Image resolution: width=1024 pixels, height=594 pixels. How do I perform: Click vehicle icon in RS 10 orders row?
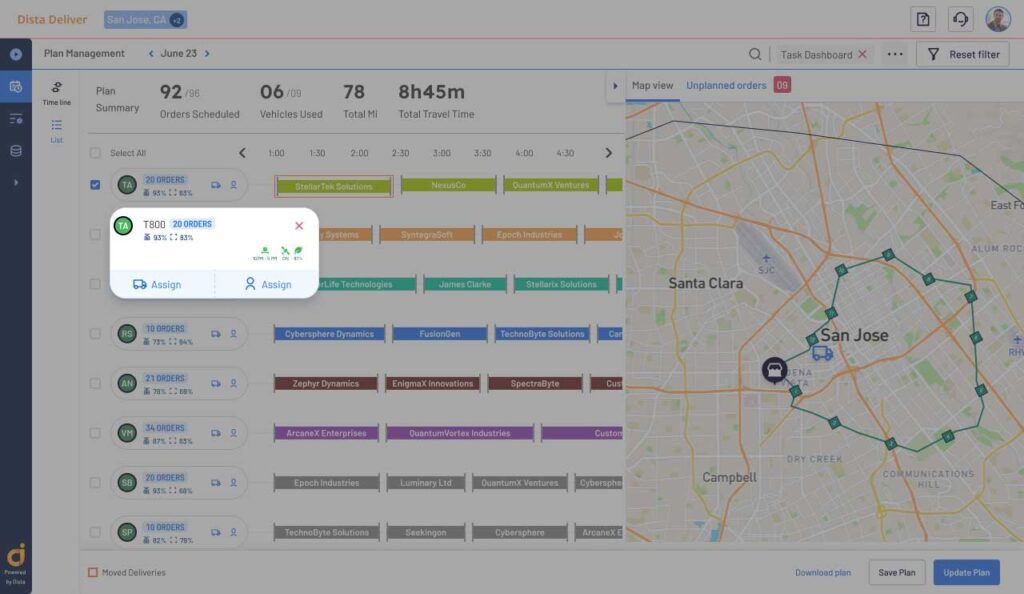tap(216, 334)
